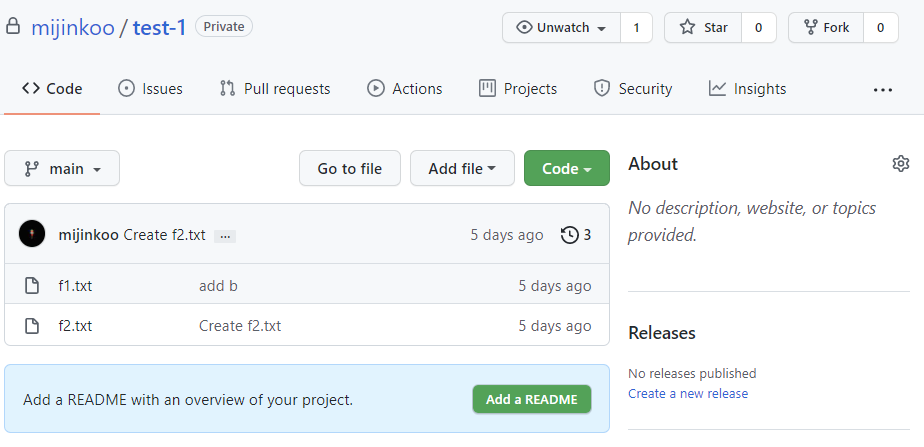This screenshot has width=924, height=447.
Task: Star the repository
Action: click(703, 28)
